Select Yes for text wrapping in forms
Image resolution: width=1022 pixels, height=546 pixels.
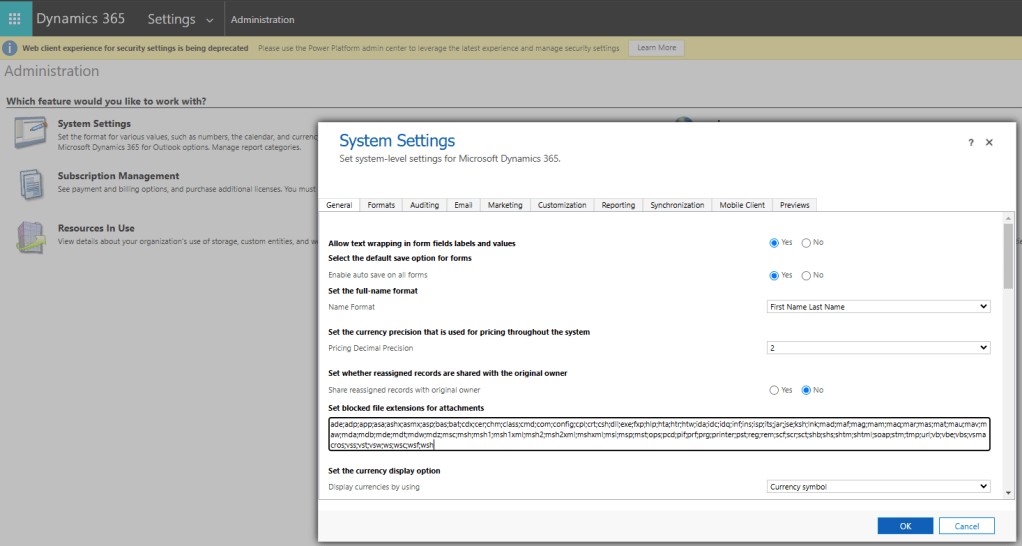tap(774, 243)
